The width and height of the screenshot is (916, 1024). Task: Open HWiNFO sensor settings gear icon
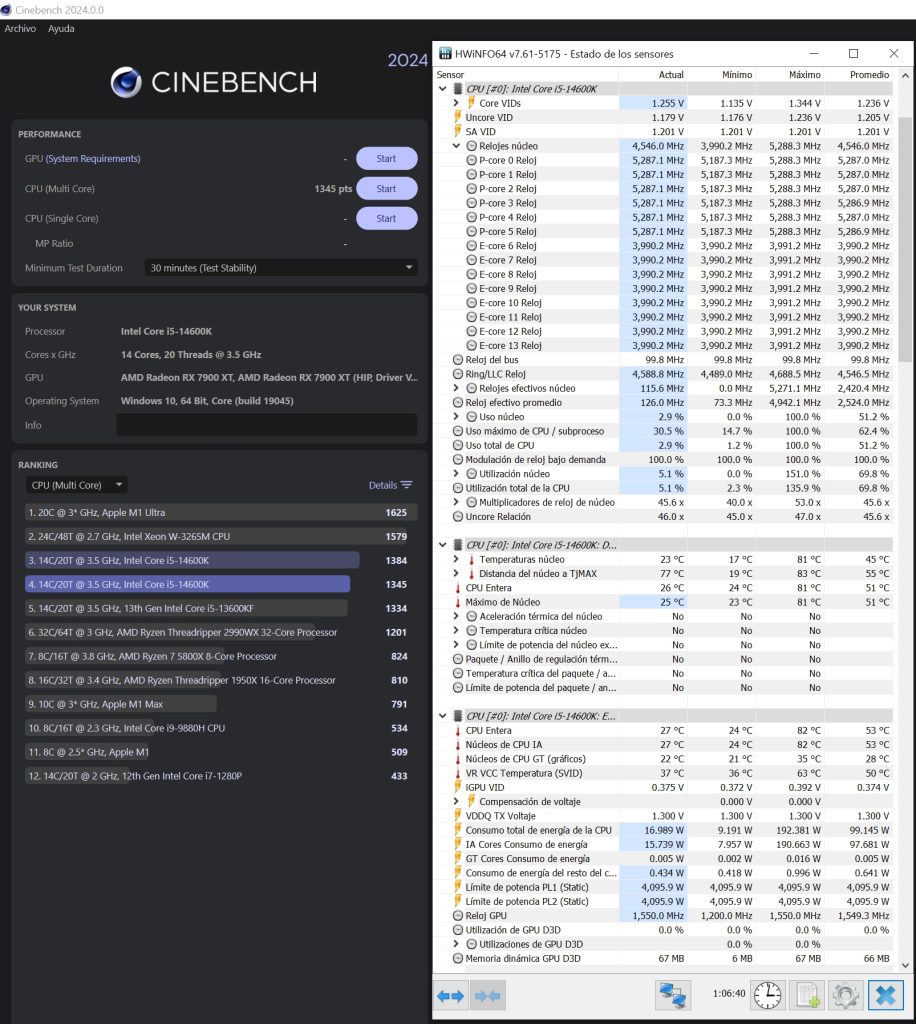tap(845, 995)
